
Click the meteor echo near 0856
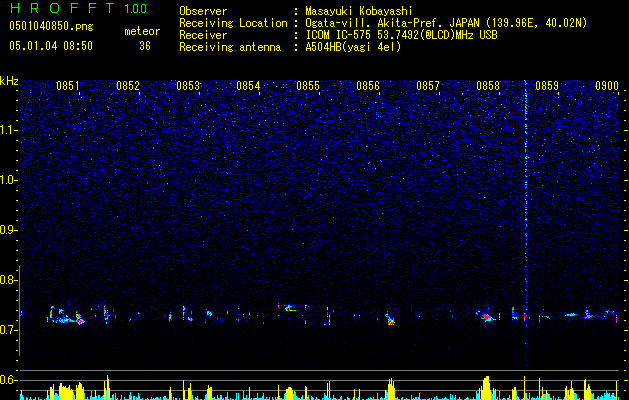390,319
